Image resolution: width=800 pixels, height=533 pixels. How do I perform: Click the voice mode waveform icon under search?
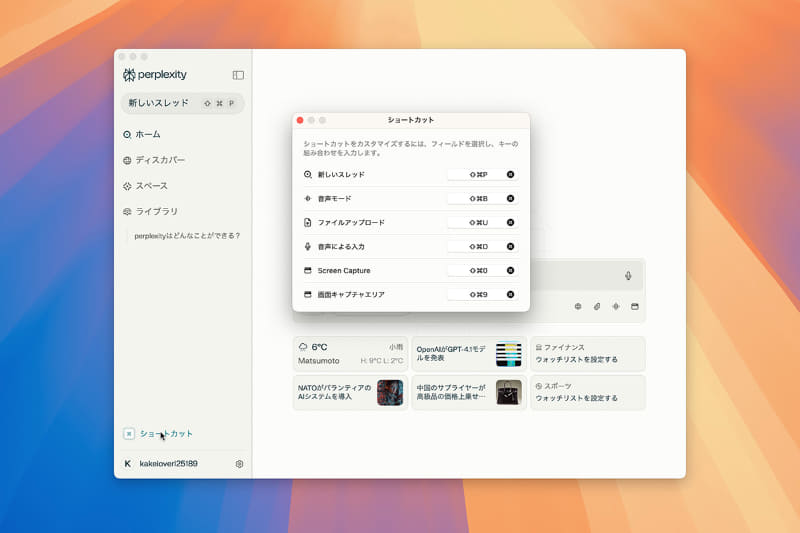(x=616, y=307)
